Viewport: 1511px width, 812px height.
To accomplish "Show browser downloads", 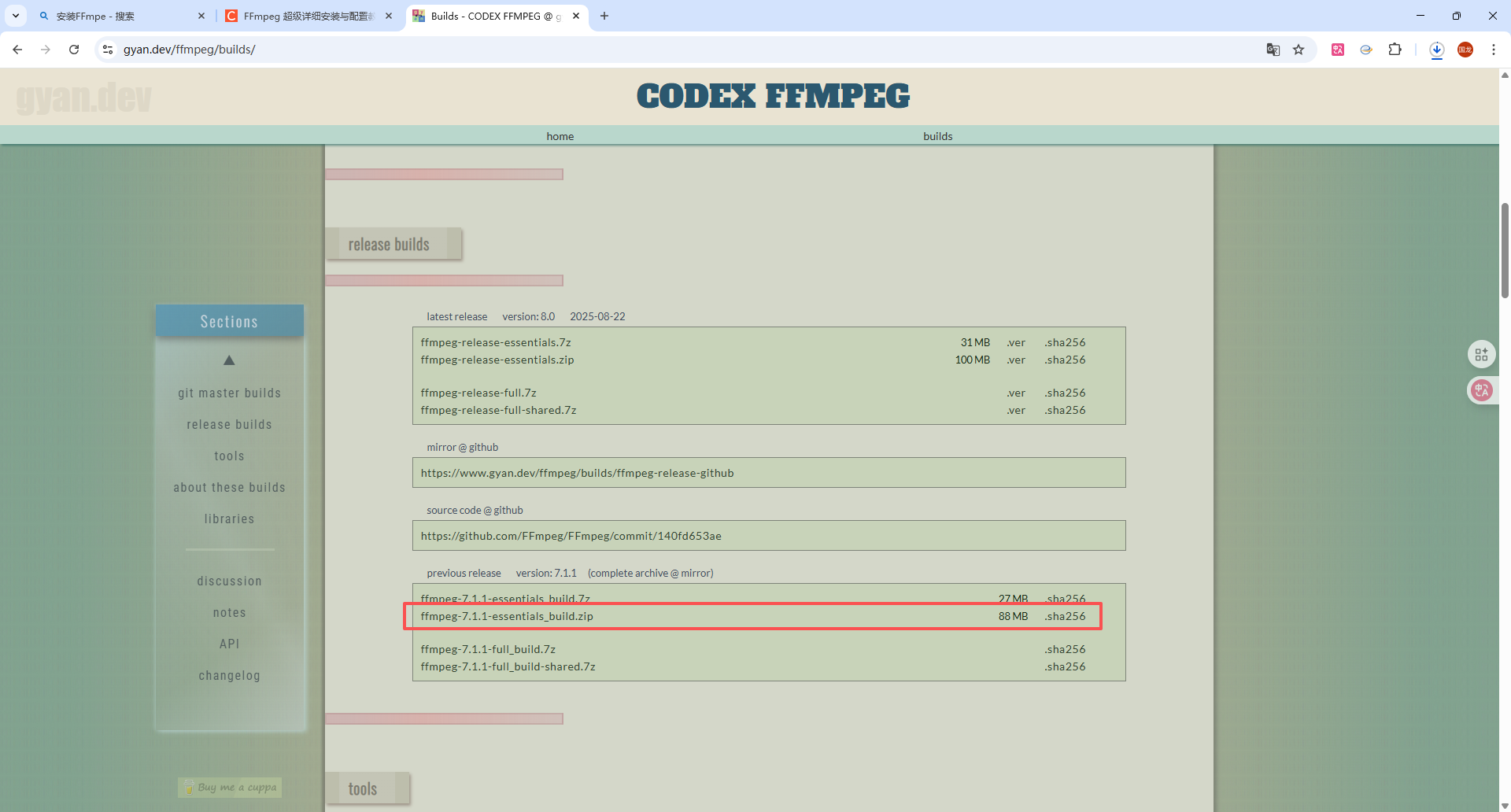I will click(x=1436, y=50).
